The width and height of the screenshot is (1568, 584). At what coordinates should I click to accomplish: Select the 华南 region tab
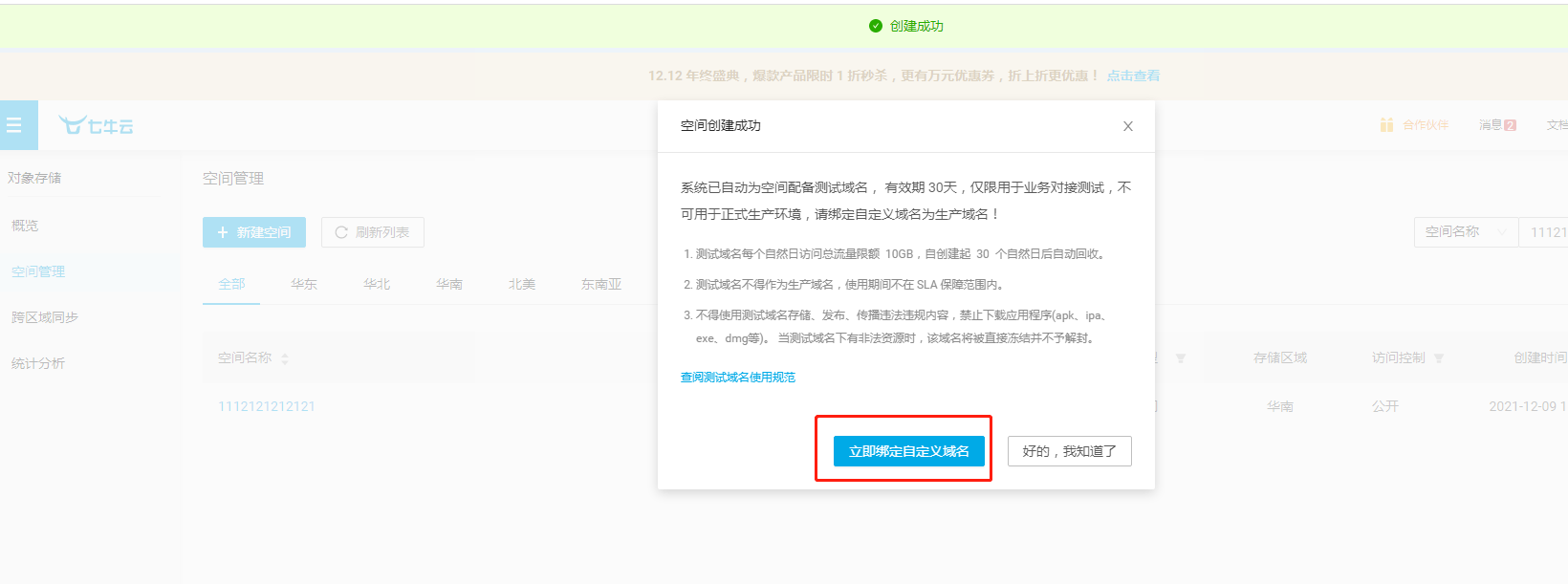pyautogui.click(x=449, y=285)
